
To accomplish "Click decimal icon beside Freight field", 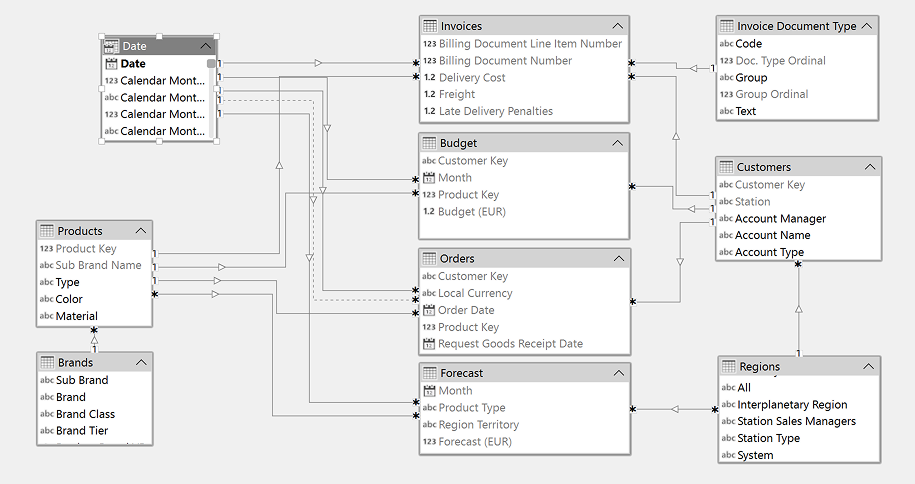I will point(429,94).
